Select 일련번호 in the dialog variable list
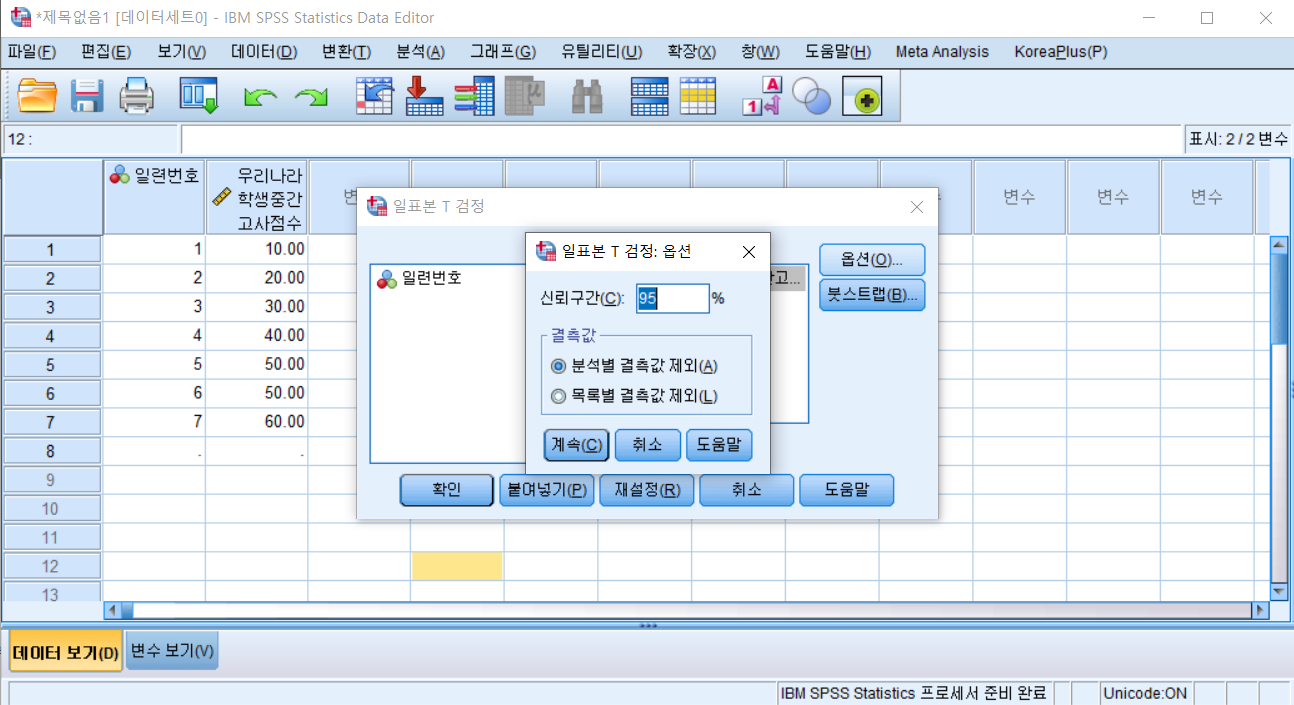The image size is (1294, 705). click(431, 279)
